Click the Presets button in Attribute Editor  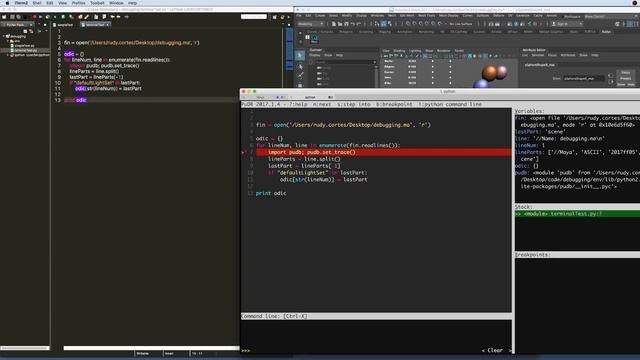[x=626, y=78]
